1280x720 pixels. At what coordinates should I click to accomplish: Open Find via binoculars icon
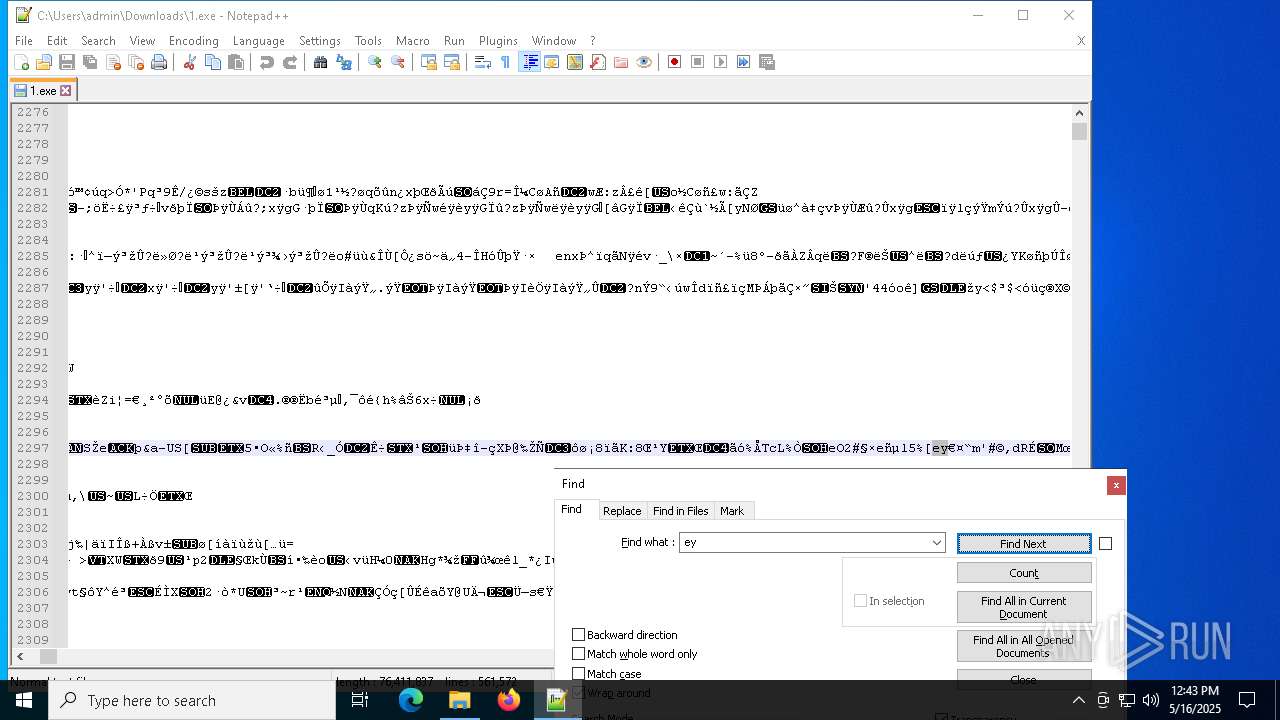click(320, 62)
